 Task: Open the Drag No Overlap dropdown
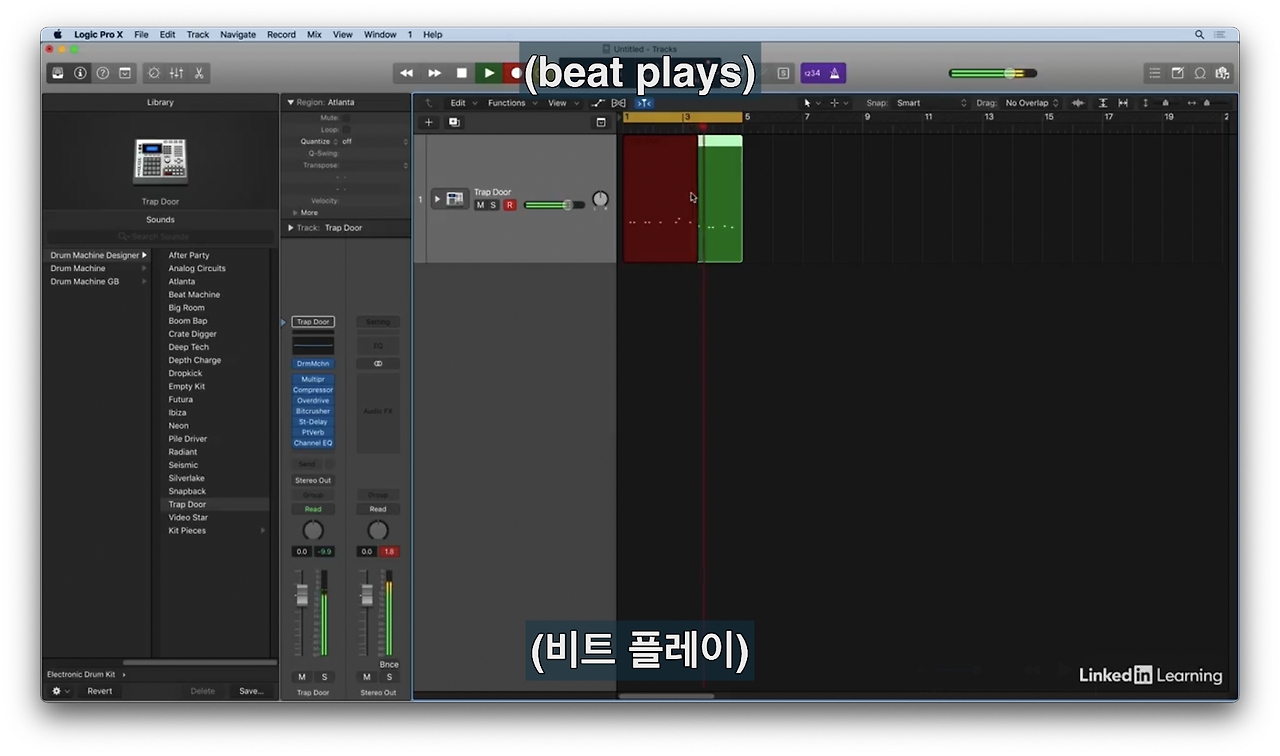click(x=1032, y=103)
